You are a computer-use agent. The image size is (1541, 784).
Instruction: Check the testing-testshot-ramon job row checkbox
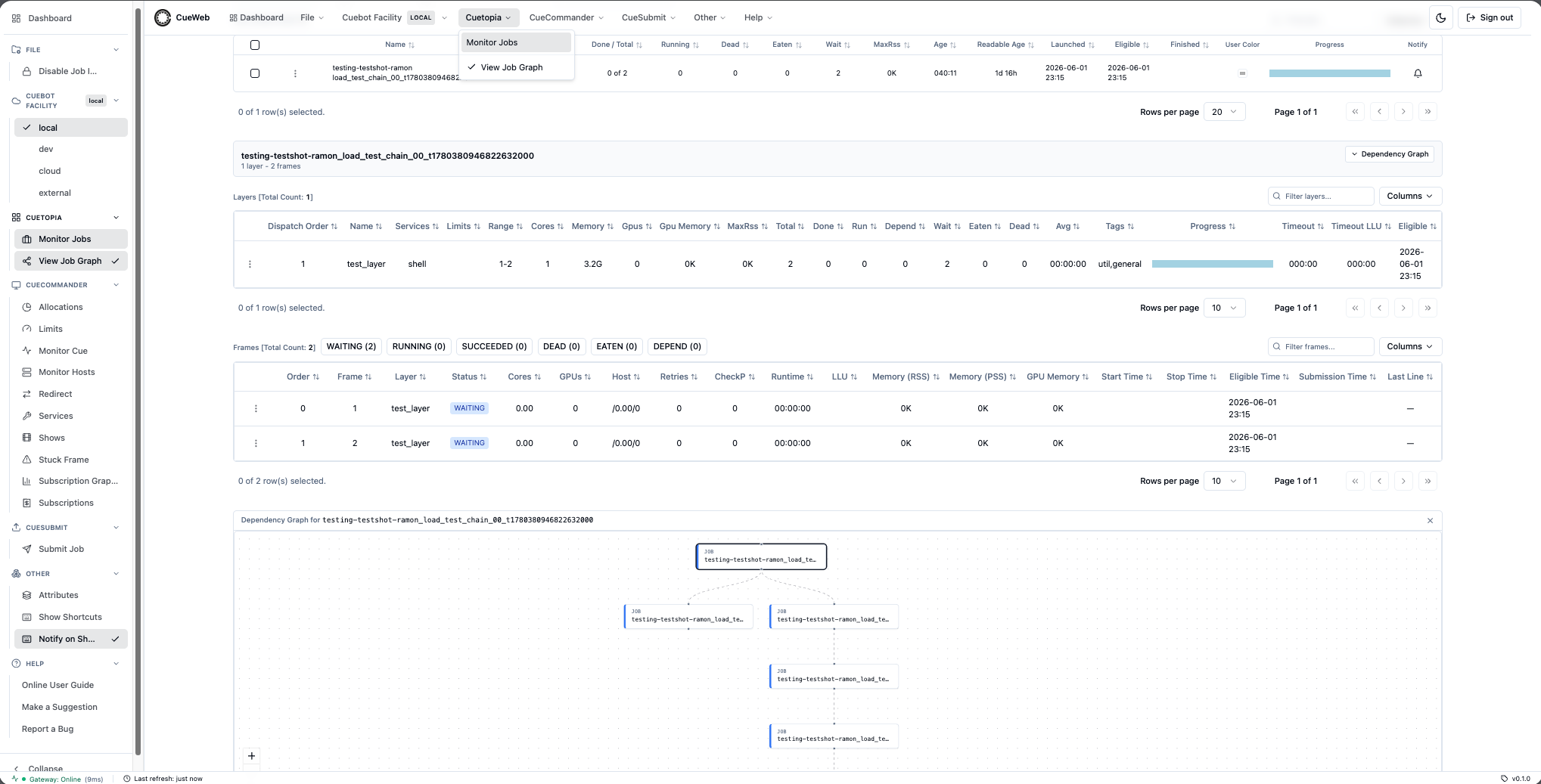tap(255, 73)
